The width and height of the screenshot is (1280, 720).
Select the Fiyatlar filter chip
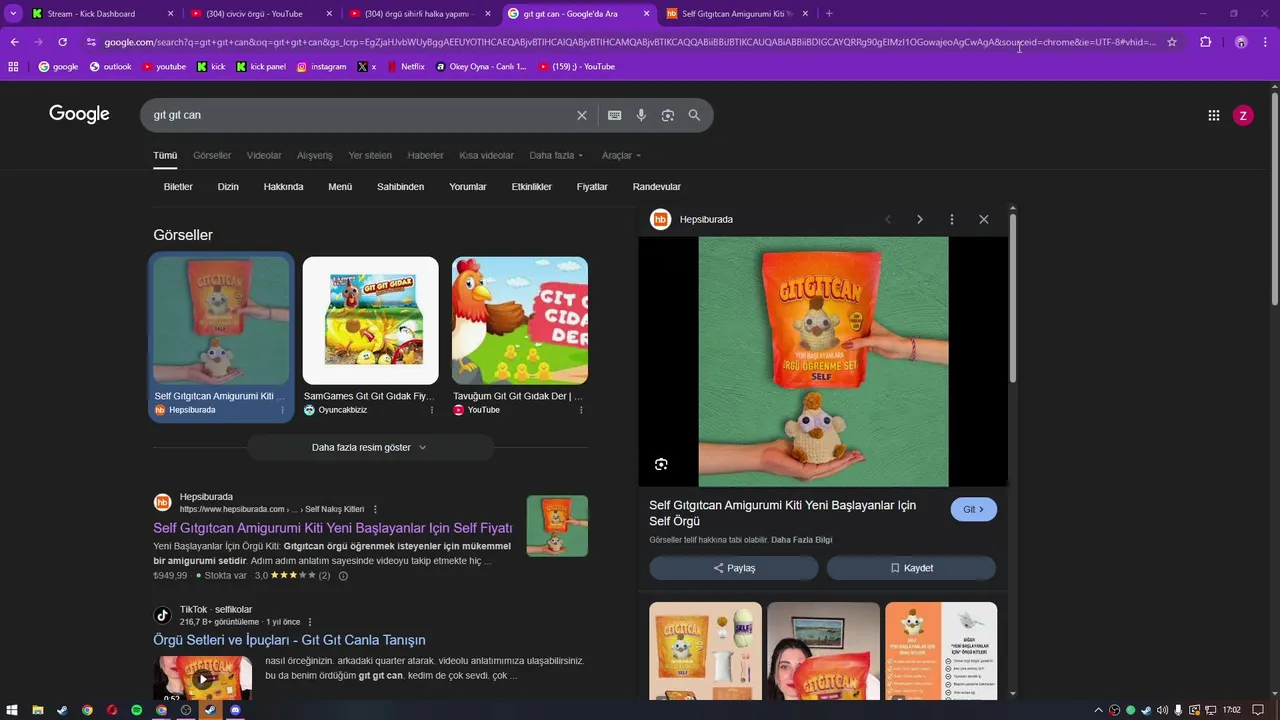[x=592, y=187]
